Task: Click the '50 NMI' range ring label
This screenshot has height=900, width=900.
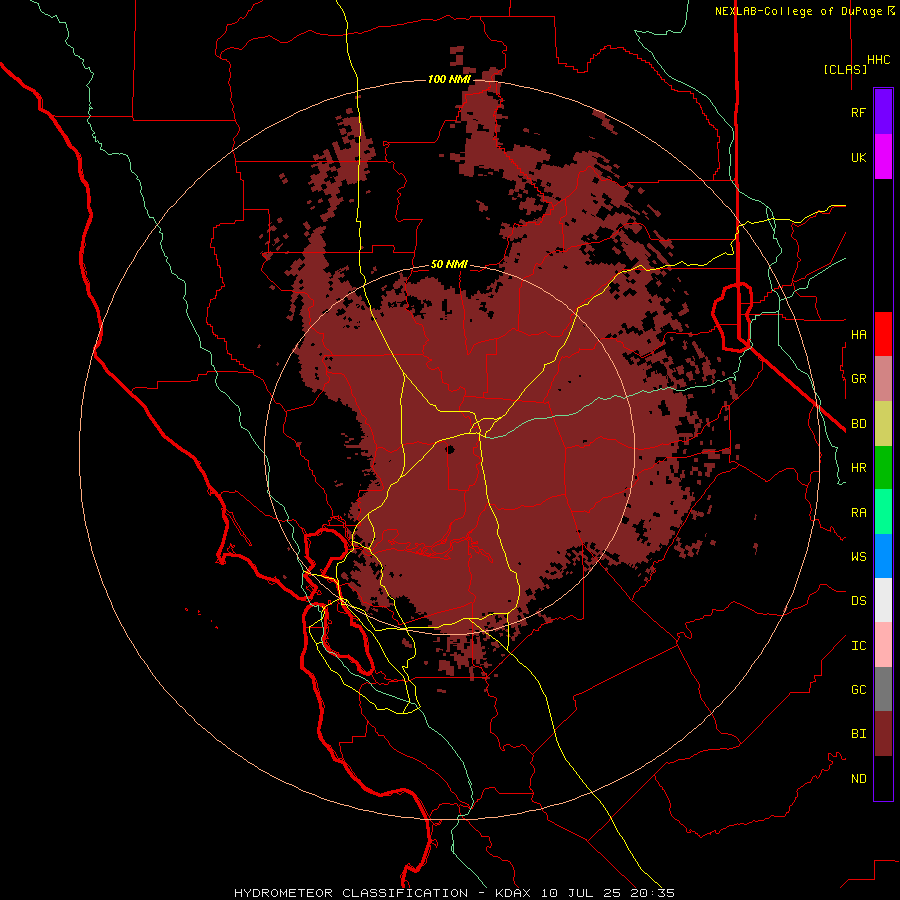Action: 449,264
